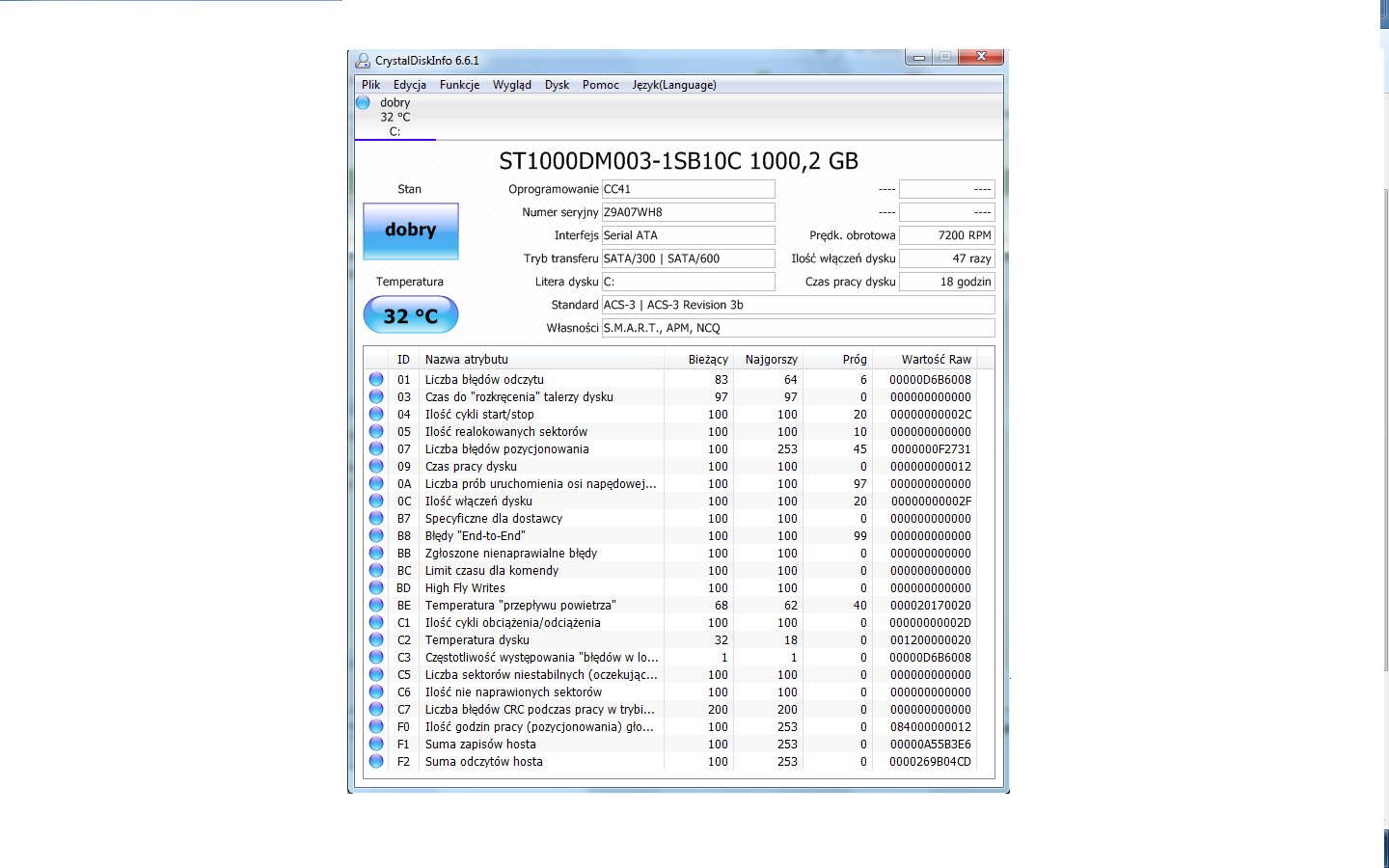Image resolution: width=1389 pixels, height=868 pixels.
Task: Open the Edycja menu
Action: (409, 85)
